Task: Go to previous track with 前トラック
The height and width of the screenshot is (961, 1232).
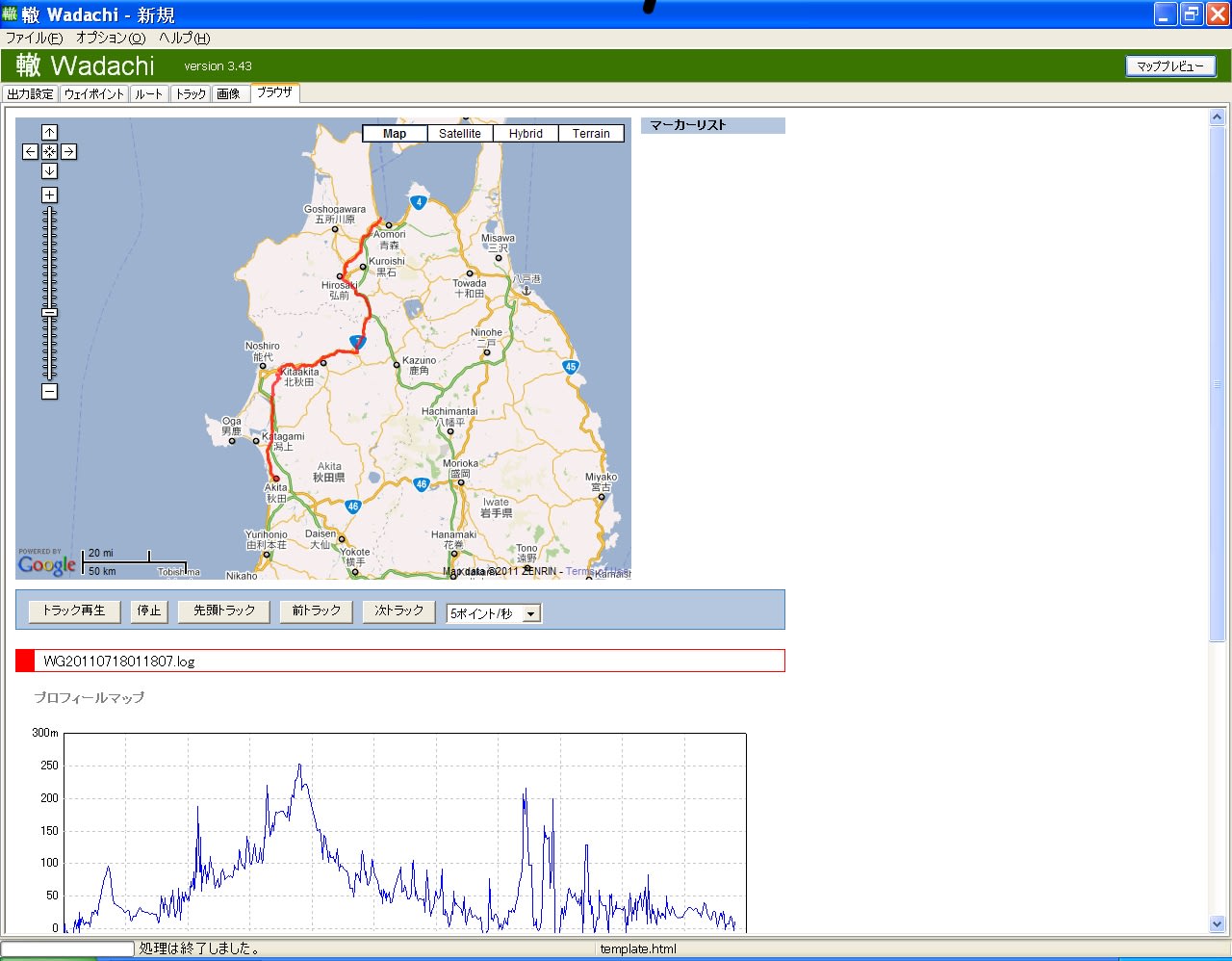Action: tap(317, 610)
